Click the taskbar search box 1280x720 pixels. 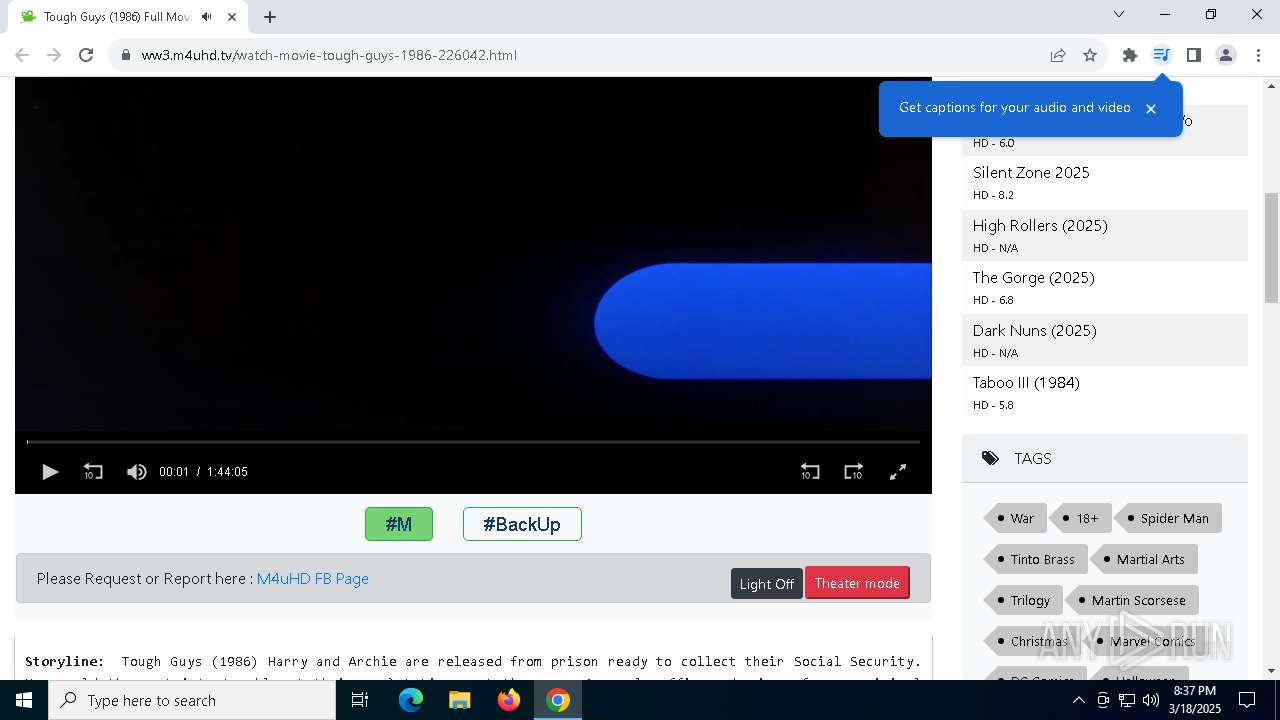point(192,700)
